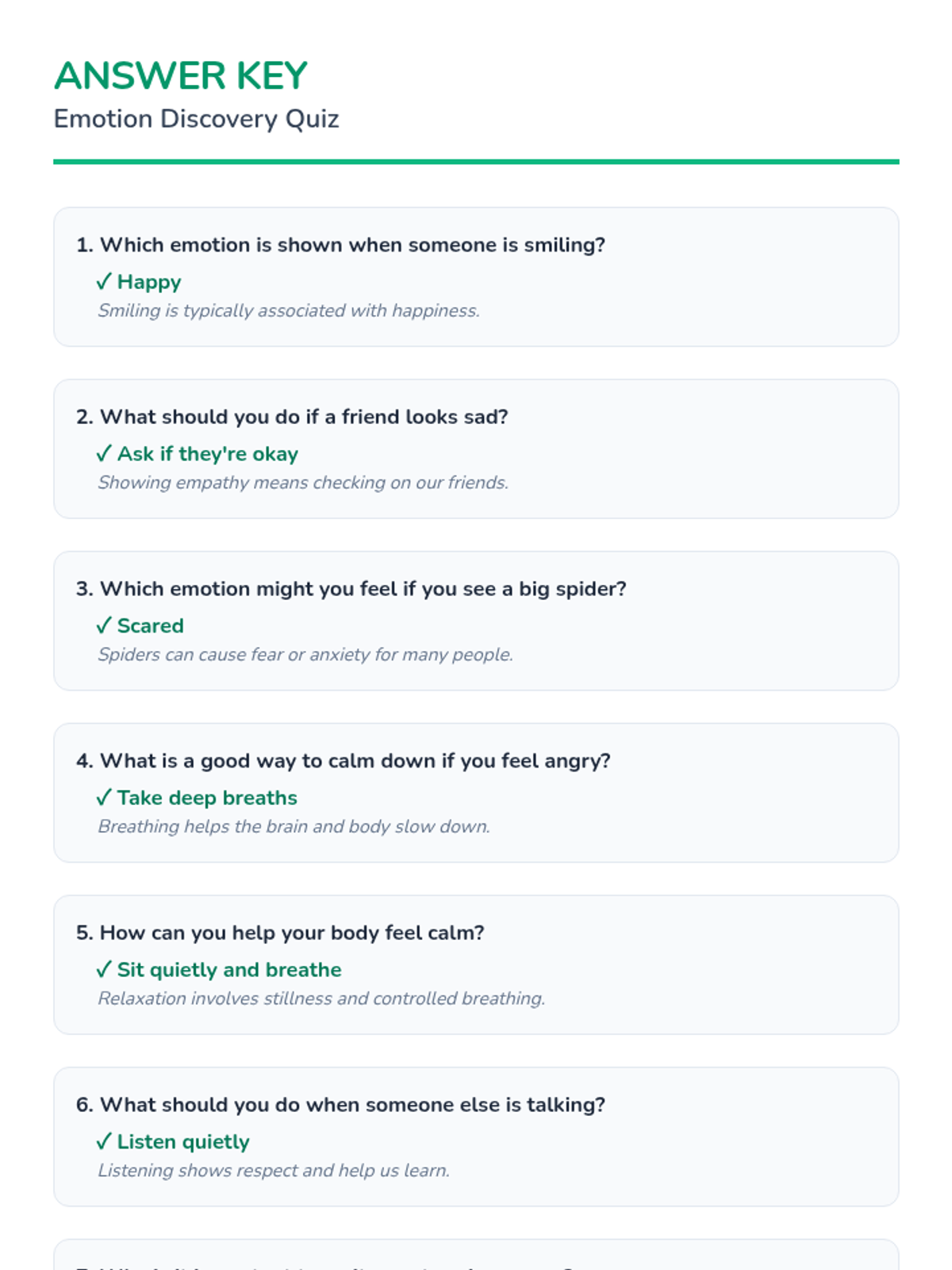
Task: Click question 3 about a big spider
Action: (351, 589)
